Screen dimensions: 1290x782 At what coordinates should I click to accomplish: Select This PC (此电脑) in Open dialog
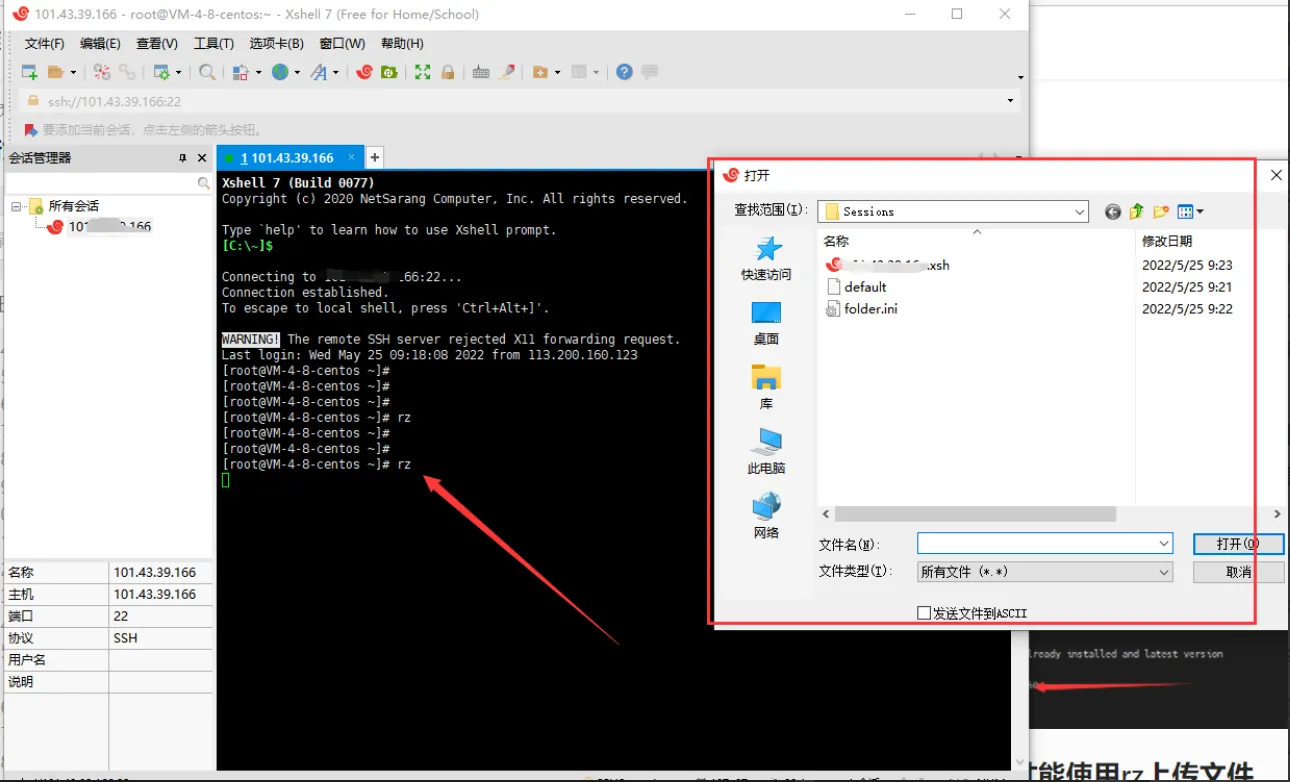[767, 451]
